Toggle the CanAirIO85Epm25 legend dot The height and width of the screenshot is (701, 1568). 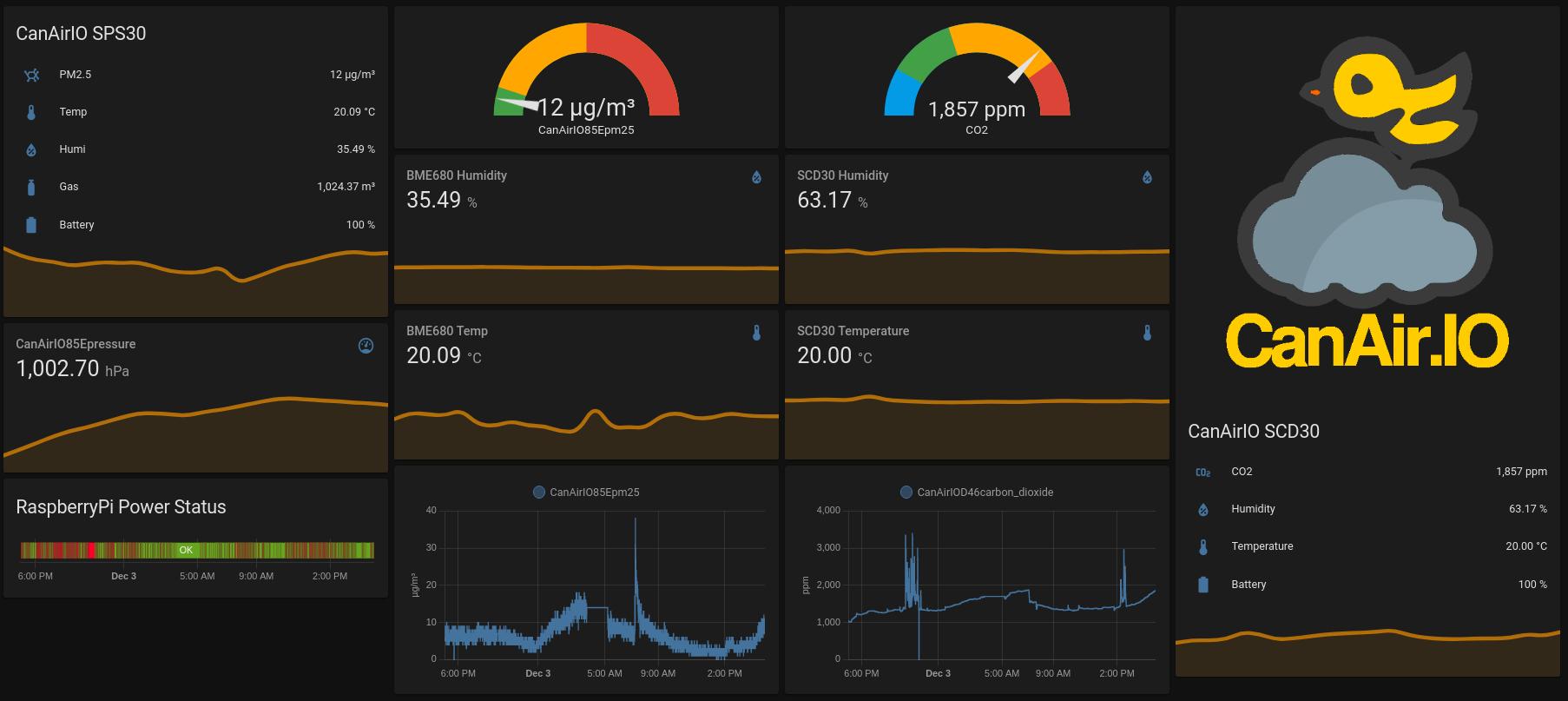coord(538,492)
